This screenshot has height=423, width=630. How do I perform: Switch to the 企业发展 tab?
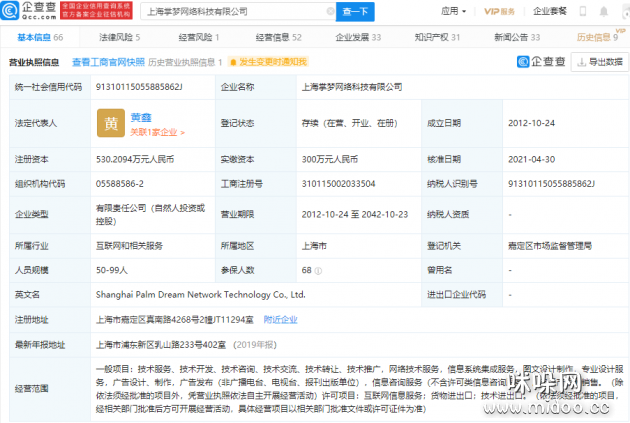(358, 37)
